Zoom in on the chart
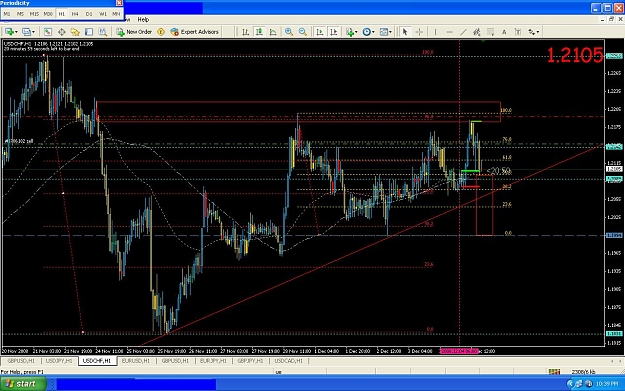This screenshot has height=391, width=625. click(289, 32)
